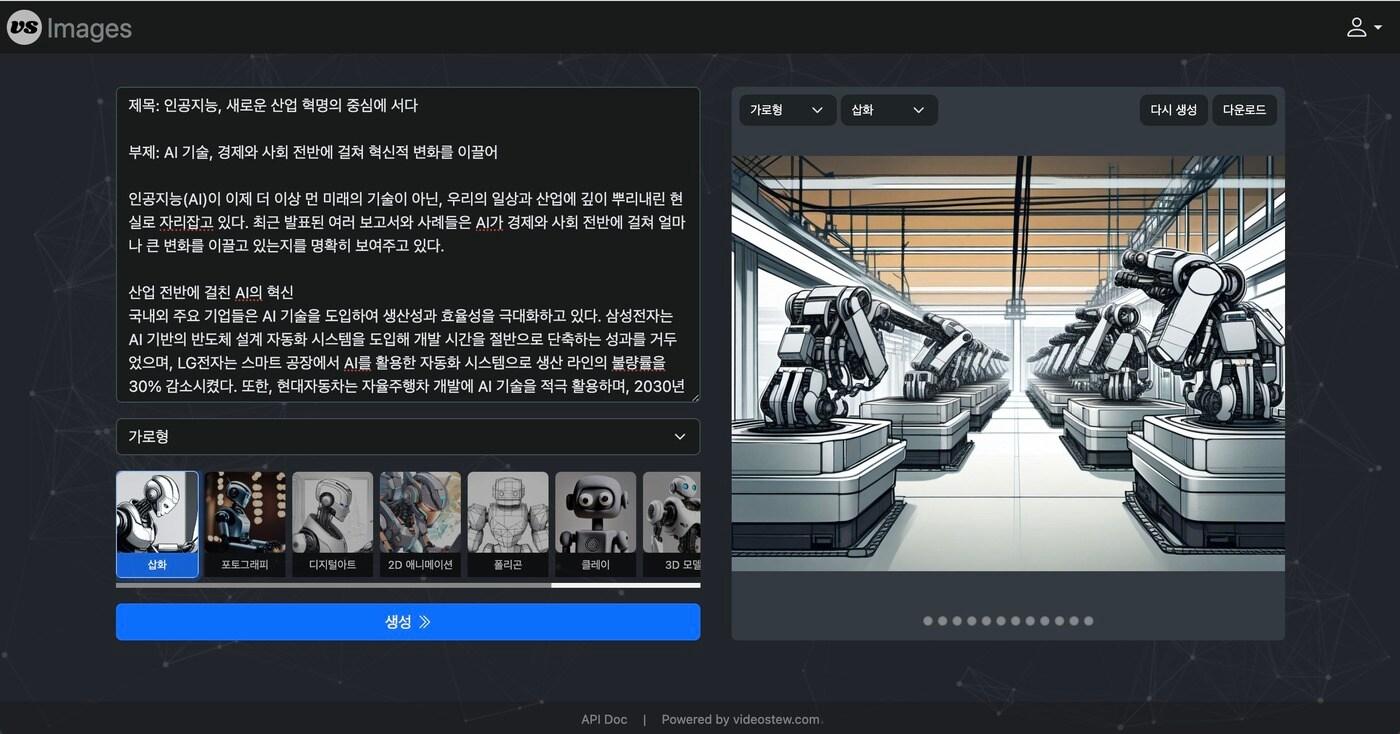Open the aspect ratio dropdown above the preview
The image size is (1400, 734).
(787, 110)
